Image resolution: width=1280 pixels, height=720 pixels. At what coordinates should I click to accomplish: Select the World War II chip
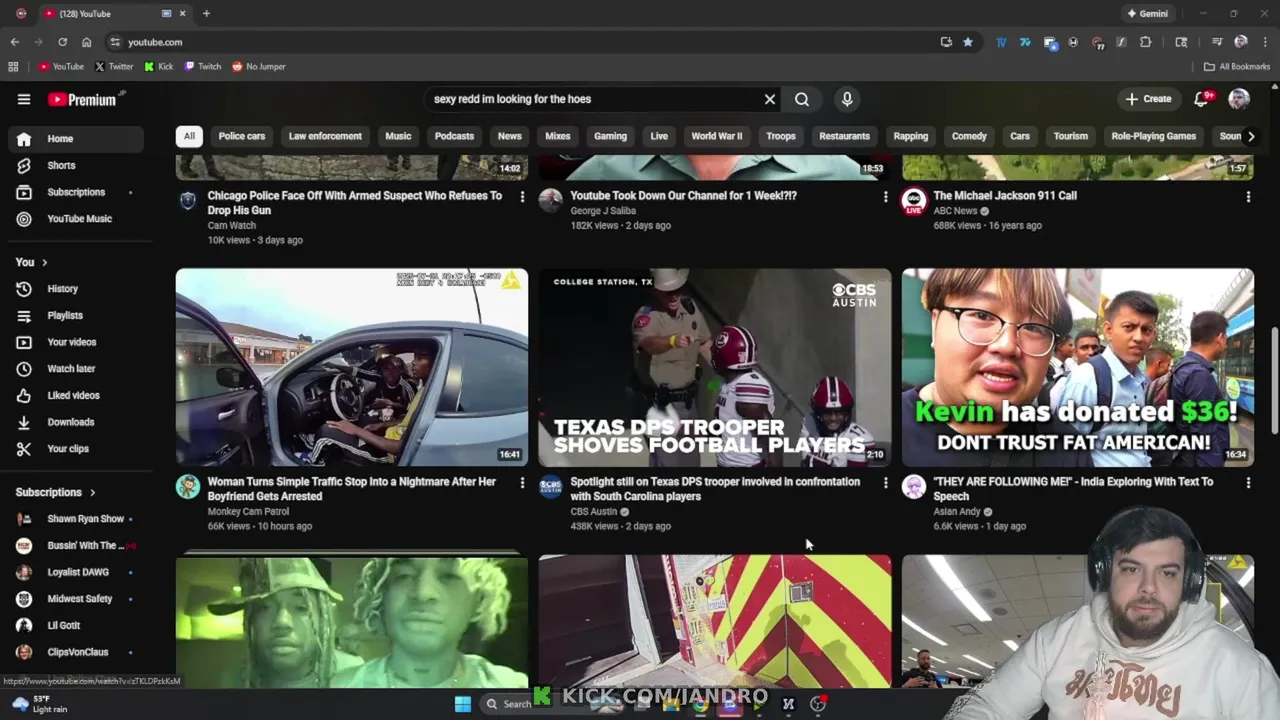[717, 136]
